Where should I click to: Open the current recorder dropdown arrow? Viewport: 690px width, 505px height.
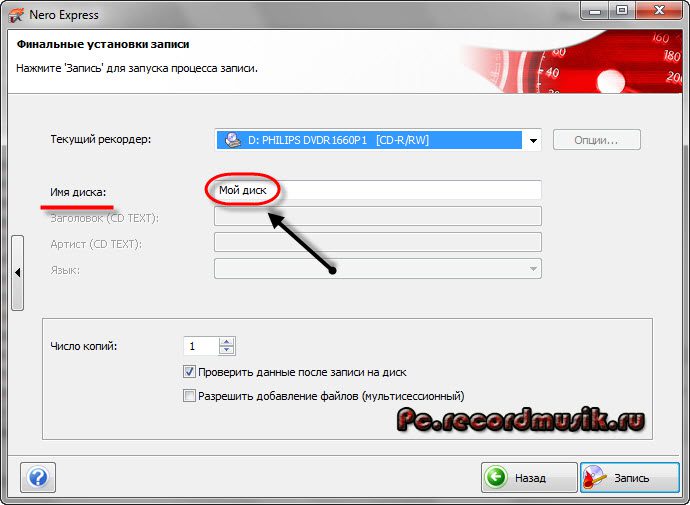tap(533, 141)
